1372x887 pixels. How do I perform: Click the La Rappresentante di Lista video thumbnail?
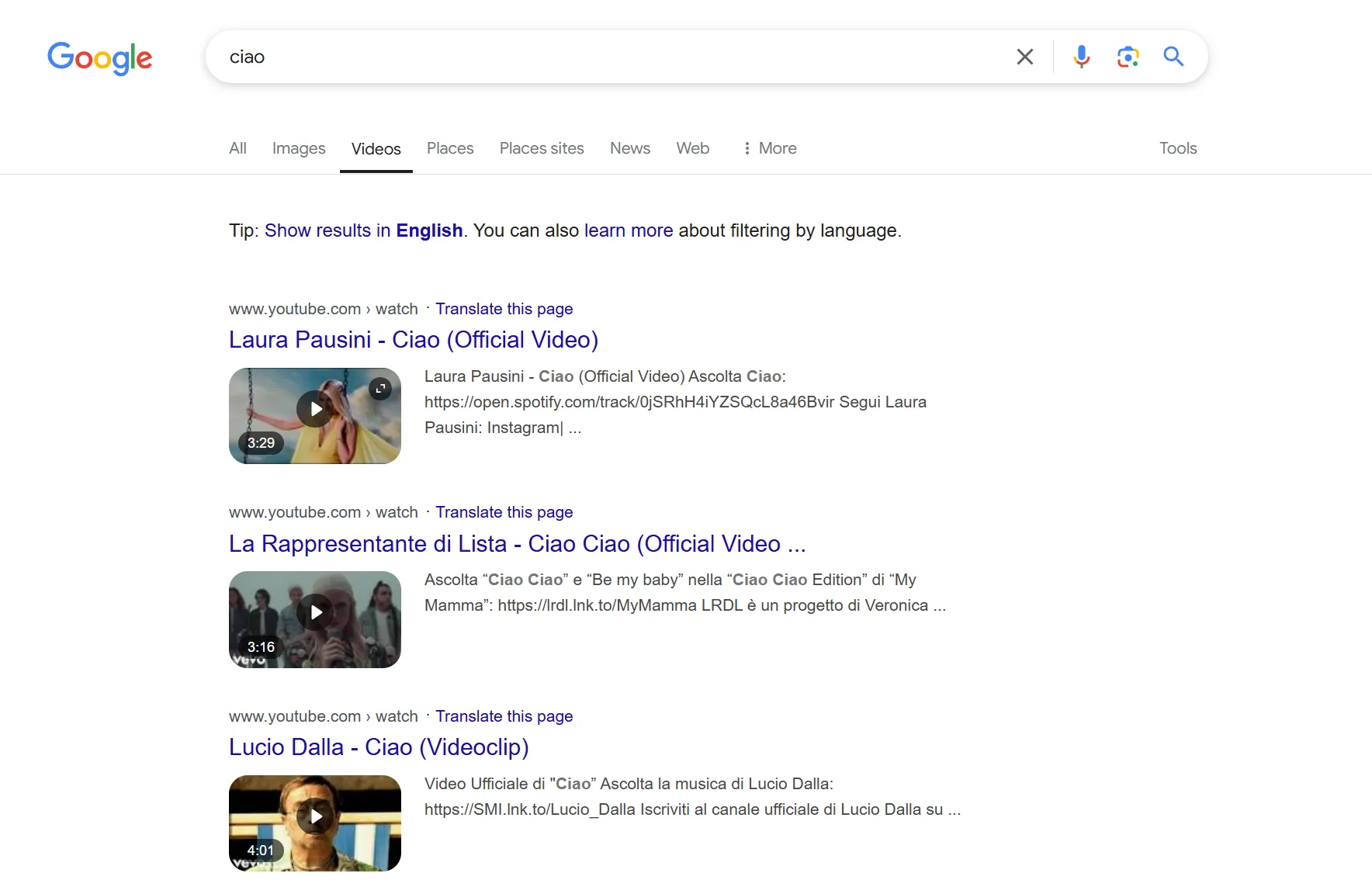[314, 612]
